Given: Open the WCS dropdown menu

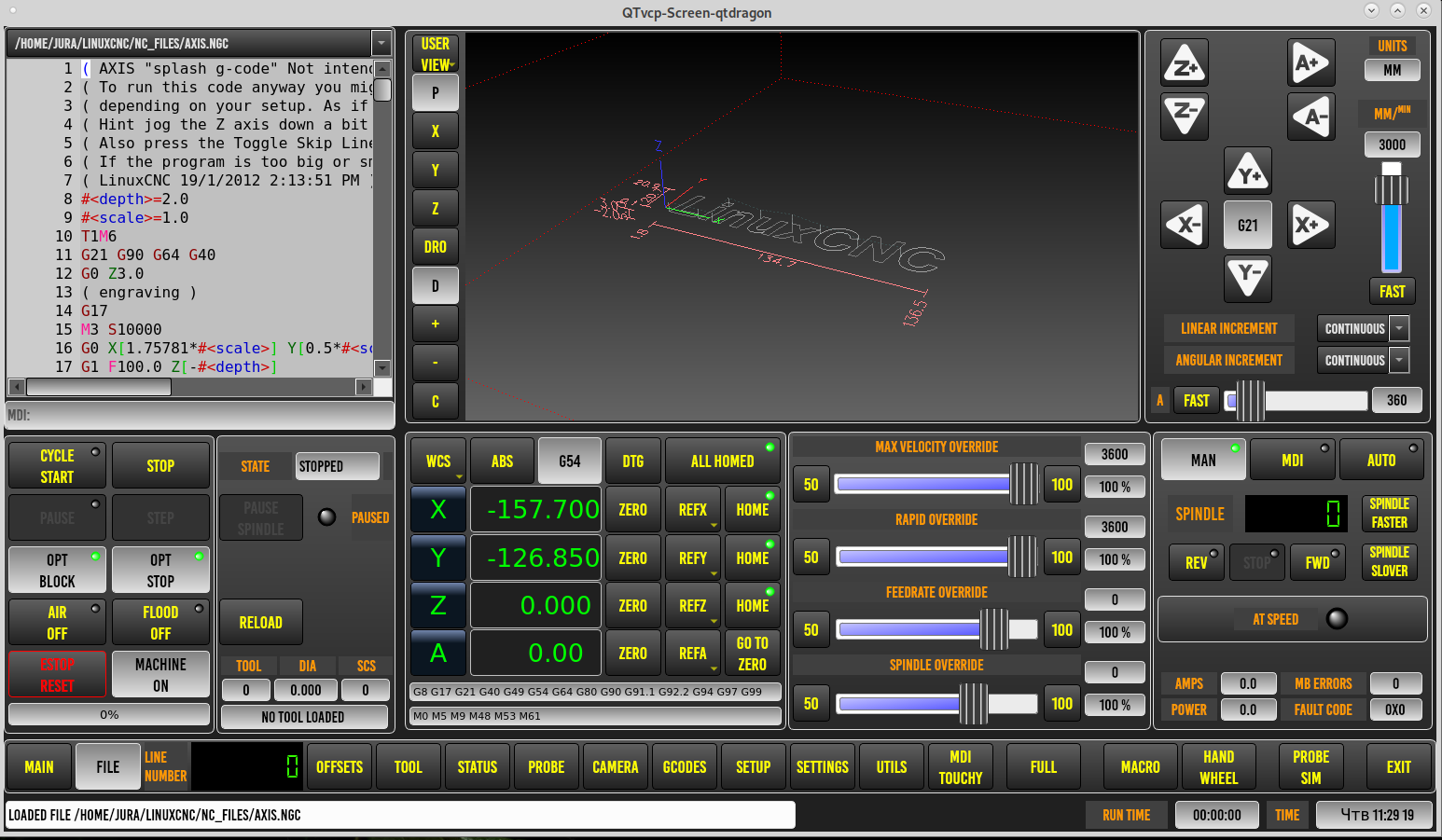Looking at the screenshot, I should click(438, 461).
